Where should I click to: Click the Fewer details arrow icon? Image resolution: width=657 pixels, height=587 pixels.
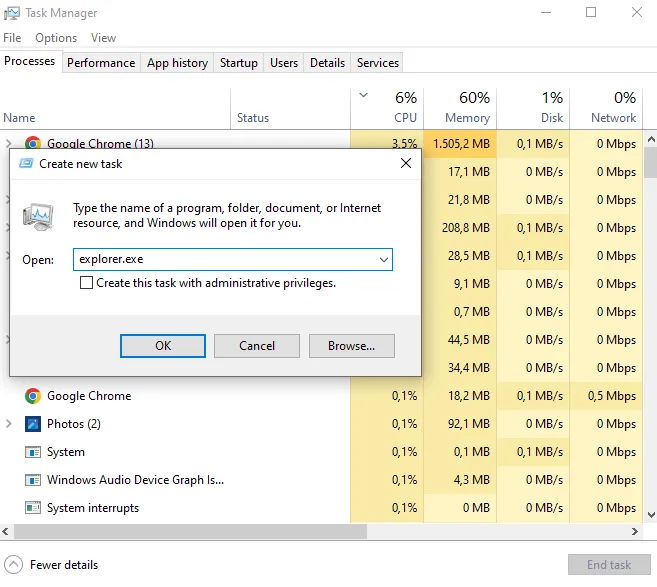pyautogui.click(x=13, y=565)
